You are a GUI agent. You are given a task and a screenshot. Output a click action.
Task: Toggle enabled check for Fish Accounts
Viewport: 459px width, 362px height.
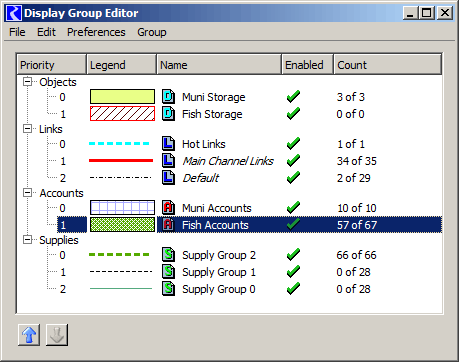click(293, 225)
